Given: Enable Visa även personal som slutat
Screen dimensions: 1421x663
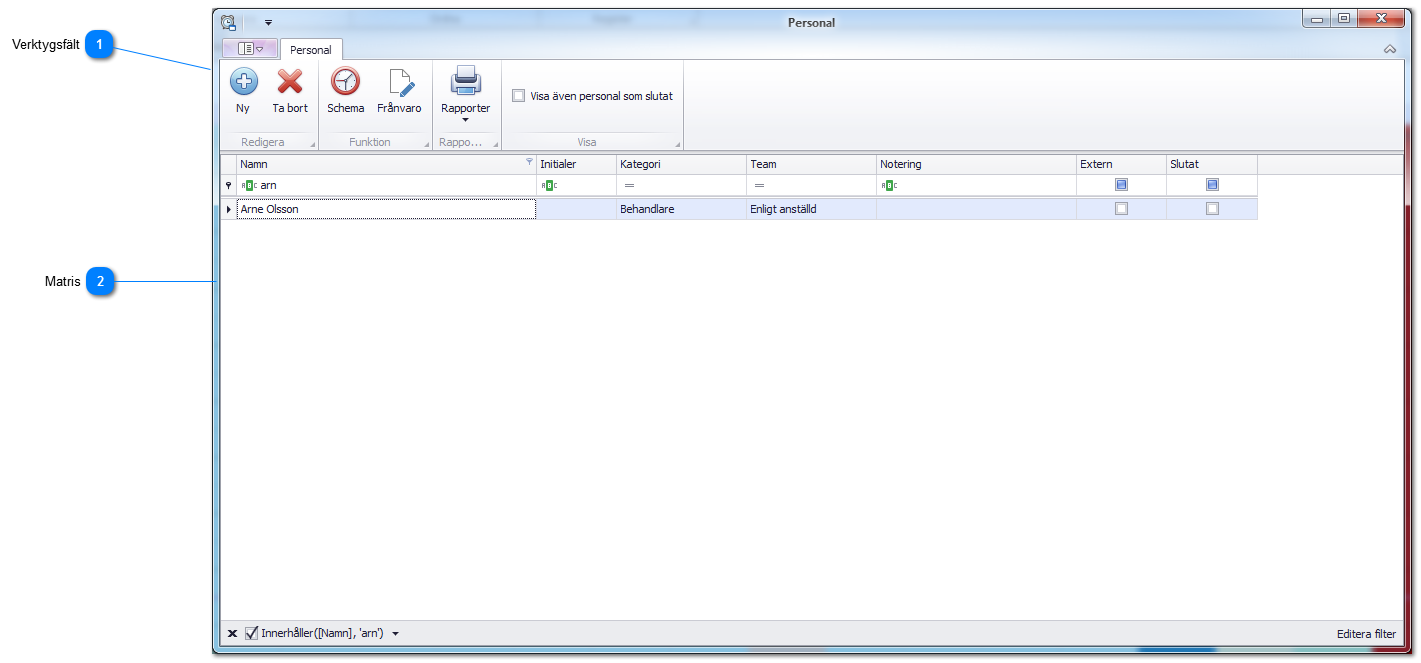Looking at the screenshot, I should click(518, 96).
